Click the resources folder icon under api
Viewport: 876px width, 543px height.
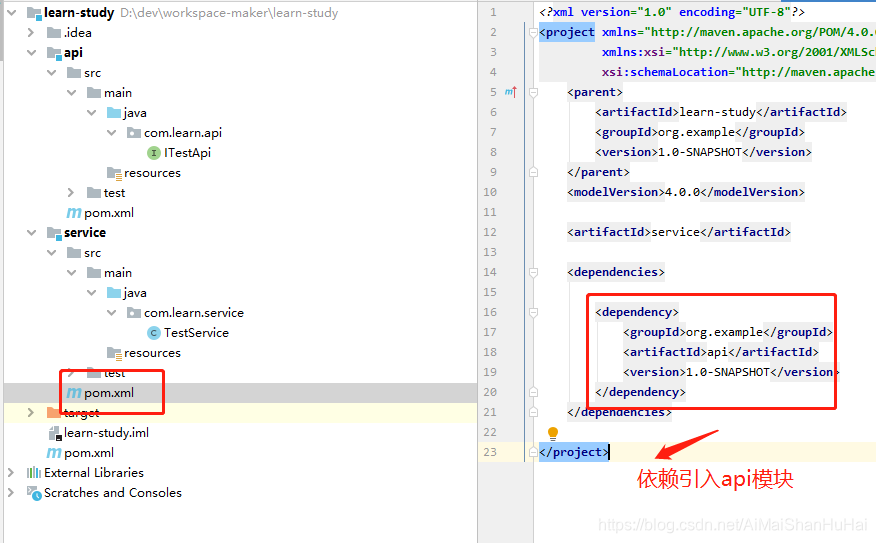tap(115, 173)
